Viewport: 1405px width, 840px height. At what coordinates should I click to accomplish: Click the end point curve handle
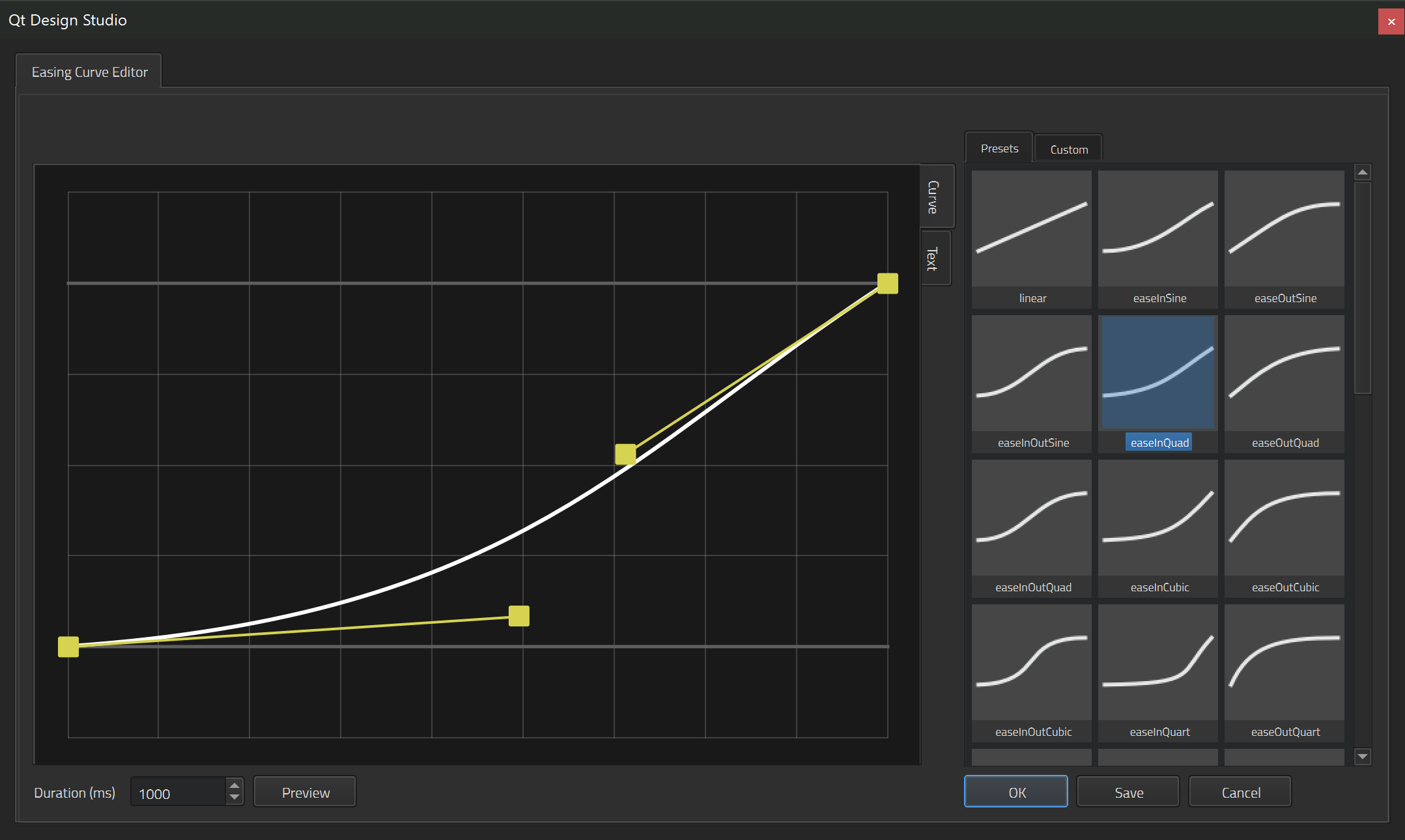887,283
